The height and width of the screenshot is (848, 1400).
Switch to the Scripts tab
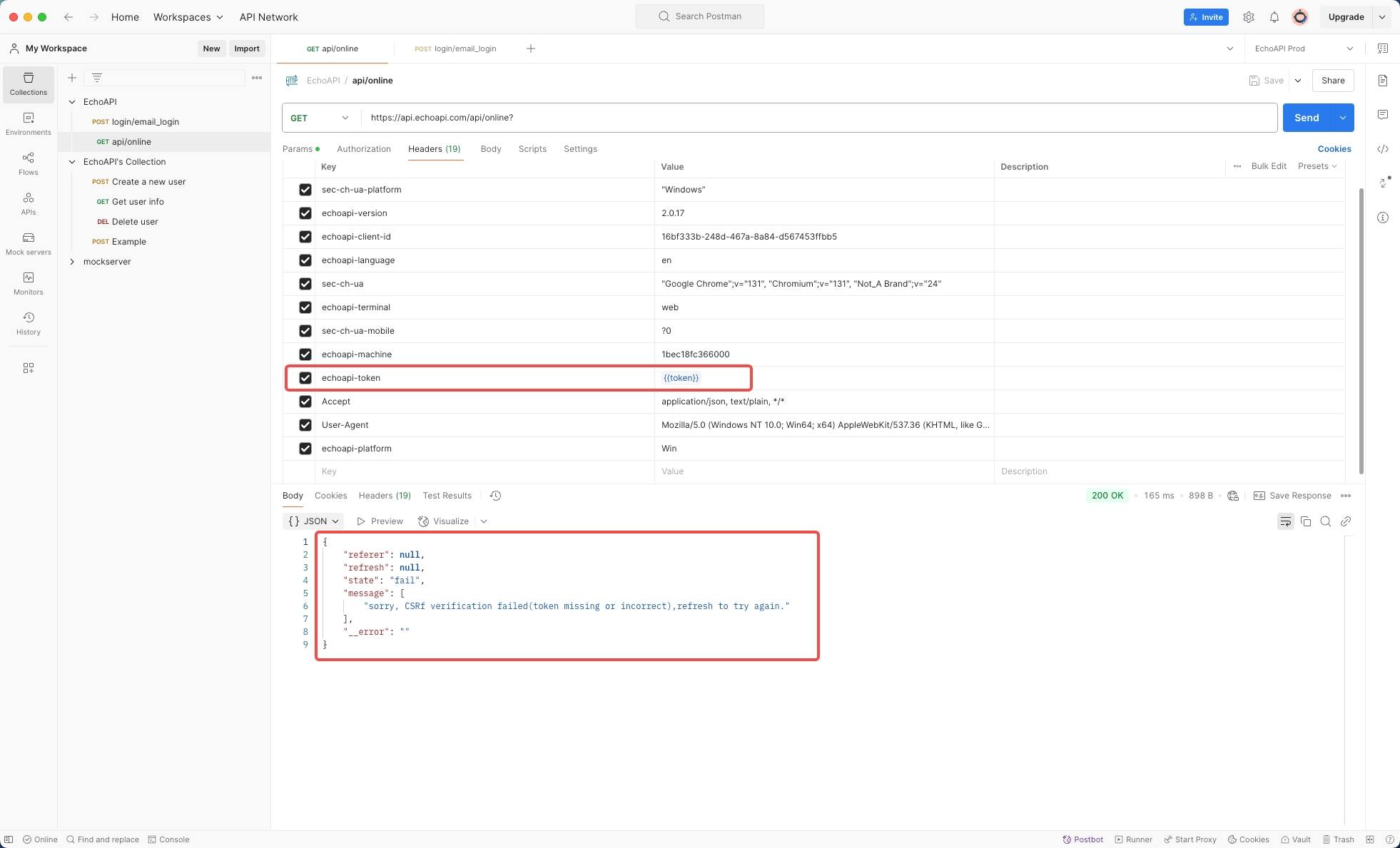[x=532, y=149]
